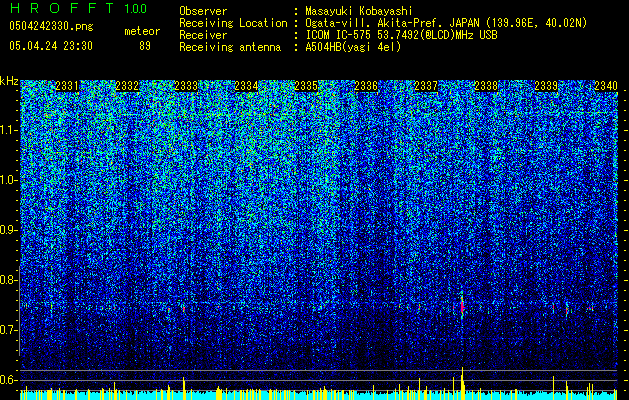Click the Observer name Masayuki Kobayashi

point(359,11)
